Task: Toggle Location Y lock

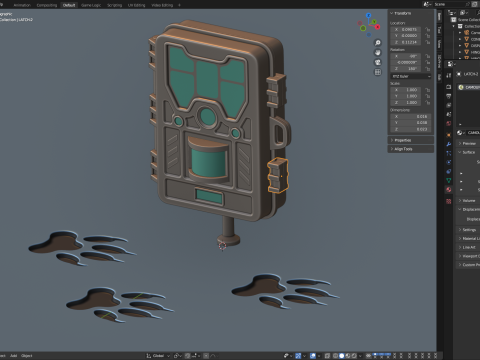Action: click(428, 36)
